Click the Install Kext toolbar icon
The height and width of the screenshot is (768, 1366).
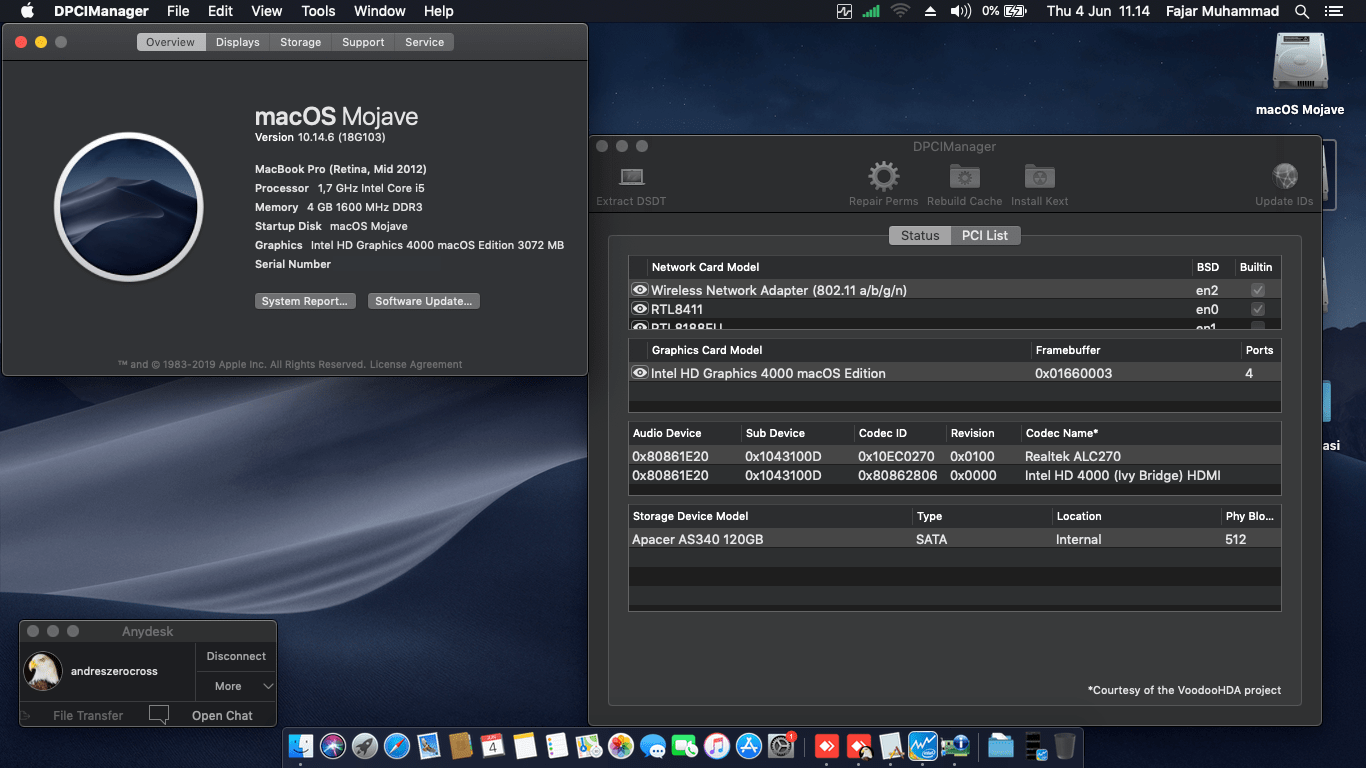pyautogui.click(x=1038, y=176)
